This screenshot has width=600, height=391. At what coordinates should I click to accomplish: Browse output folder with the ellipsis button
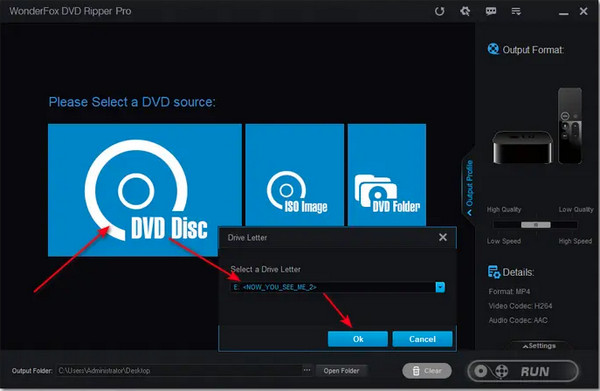click(307, 370)
